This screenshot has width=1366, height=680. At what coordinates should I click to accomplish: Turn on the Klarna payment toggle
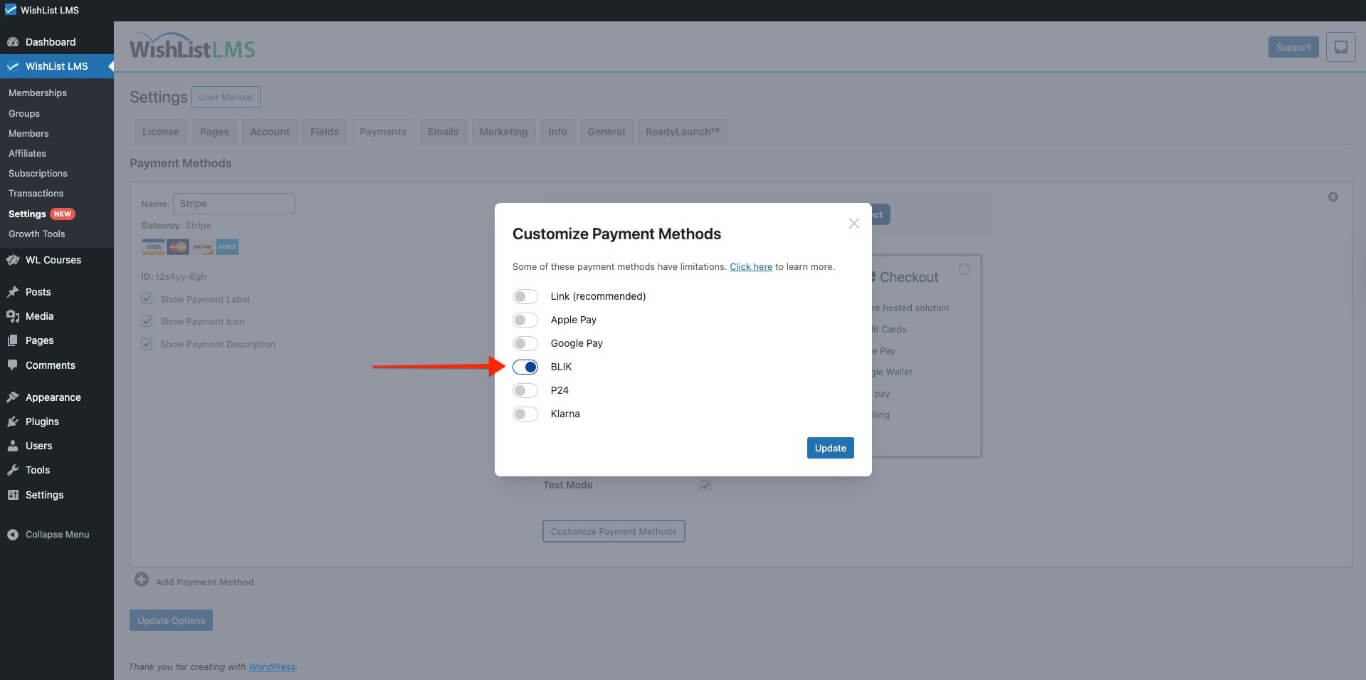(526, 413)
